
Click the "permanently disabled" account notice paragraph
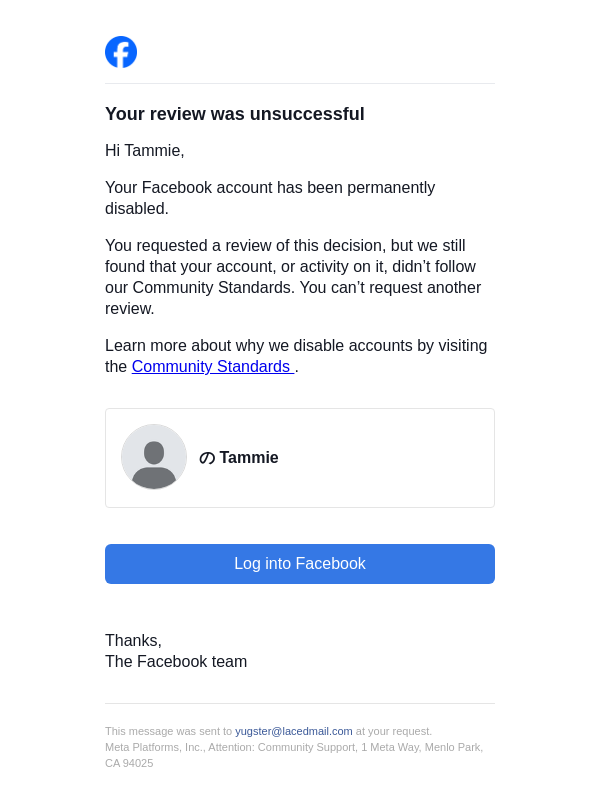270,198
